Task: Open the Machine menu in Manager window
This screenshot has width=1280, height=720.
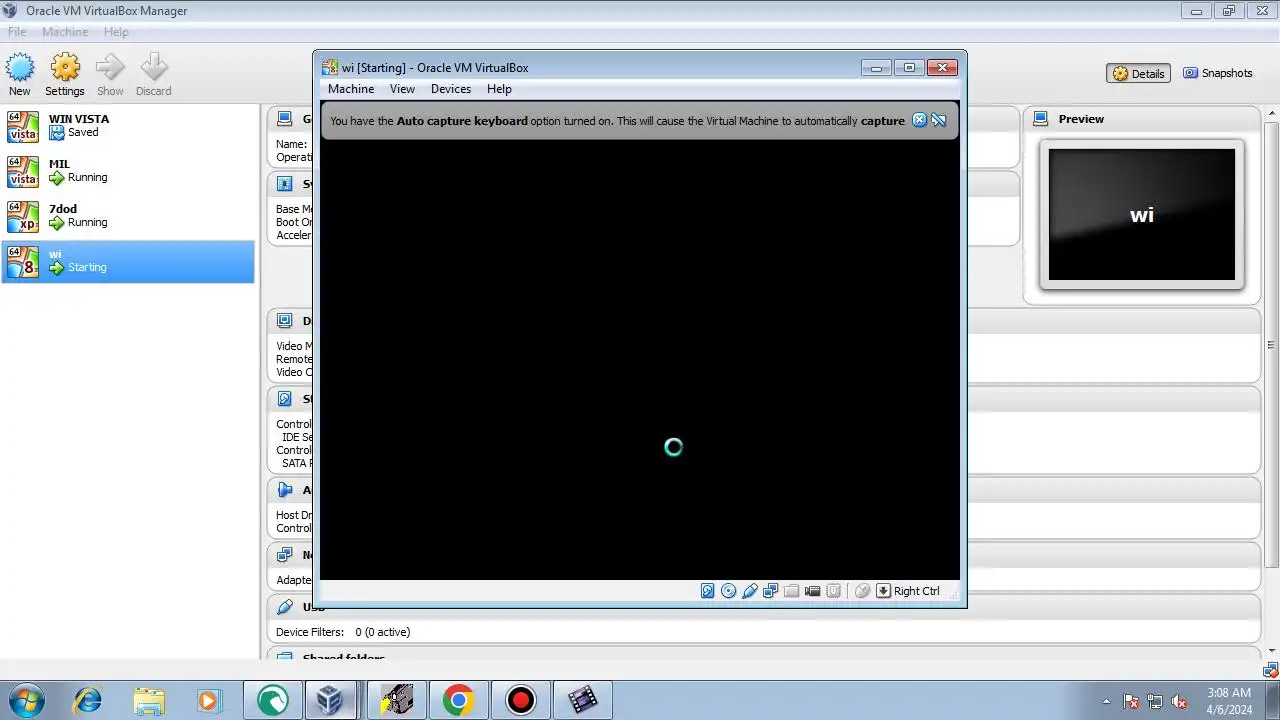Action: tap(65, 32)
